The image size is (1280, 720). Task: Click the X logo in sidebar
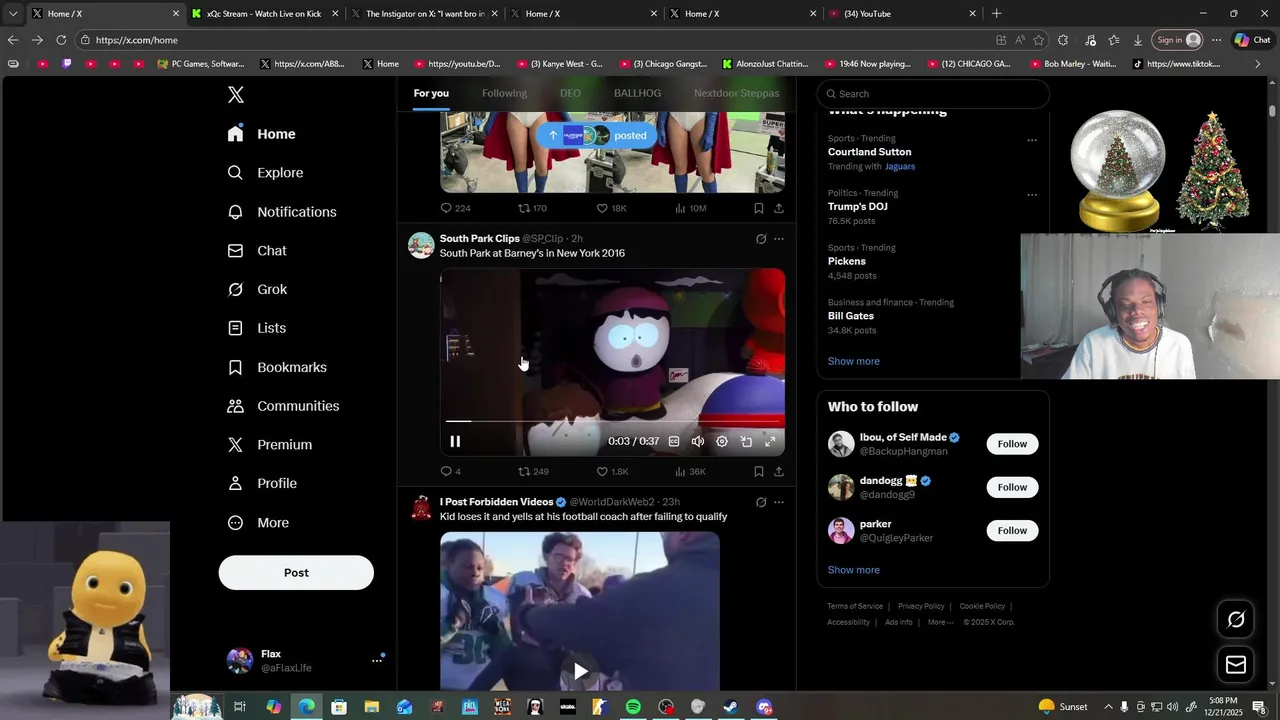tap(236, 95)
